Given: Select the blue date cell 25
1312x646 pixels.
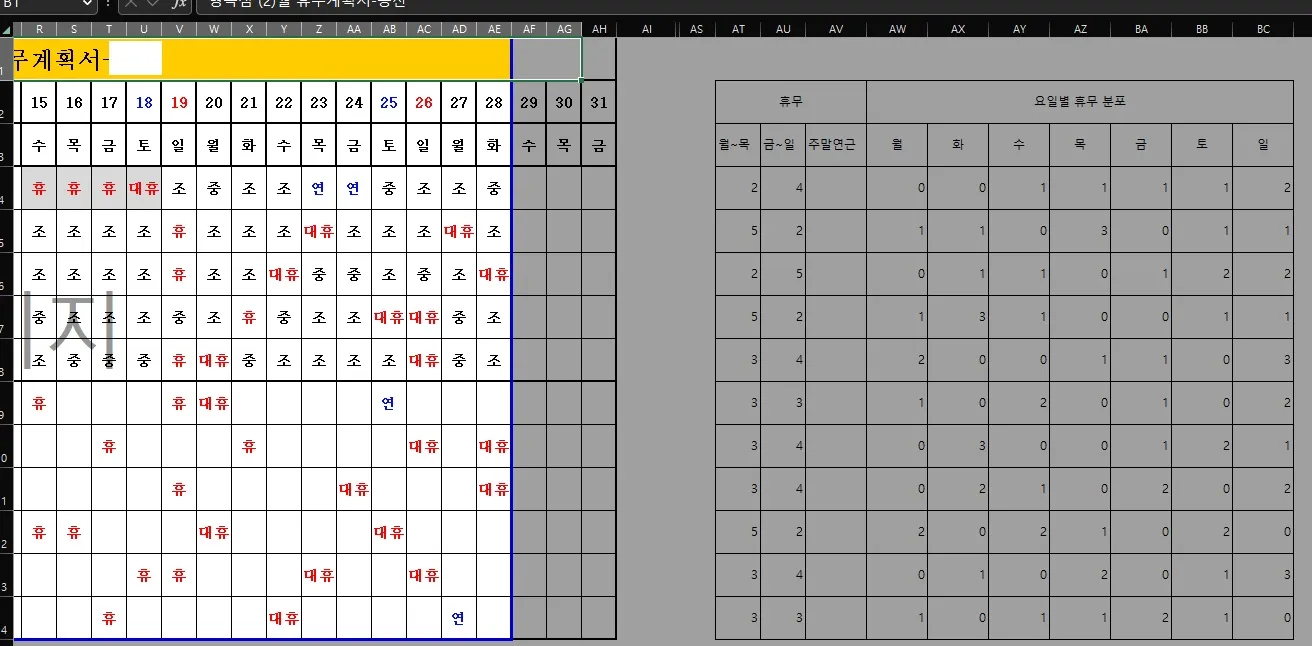Looking at the screenshot, I should 389,102.
